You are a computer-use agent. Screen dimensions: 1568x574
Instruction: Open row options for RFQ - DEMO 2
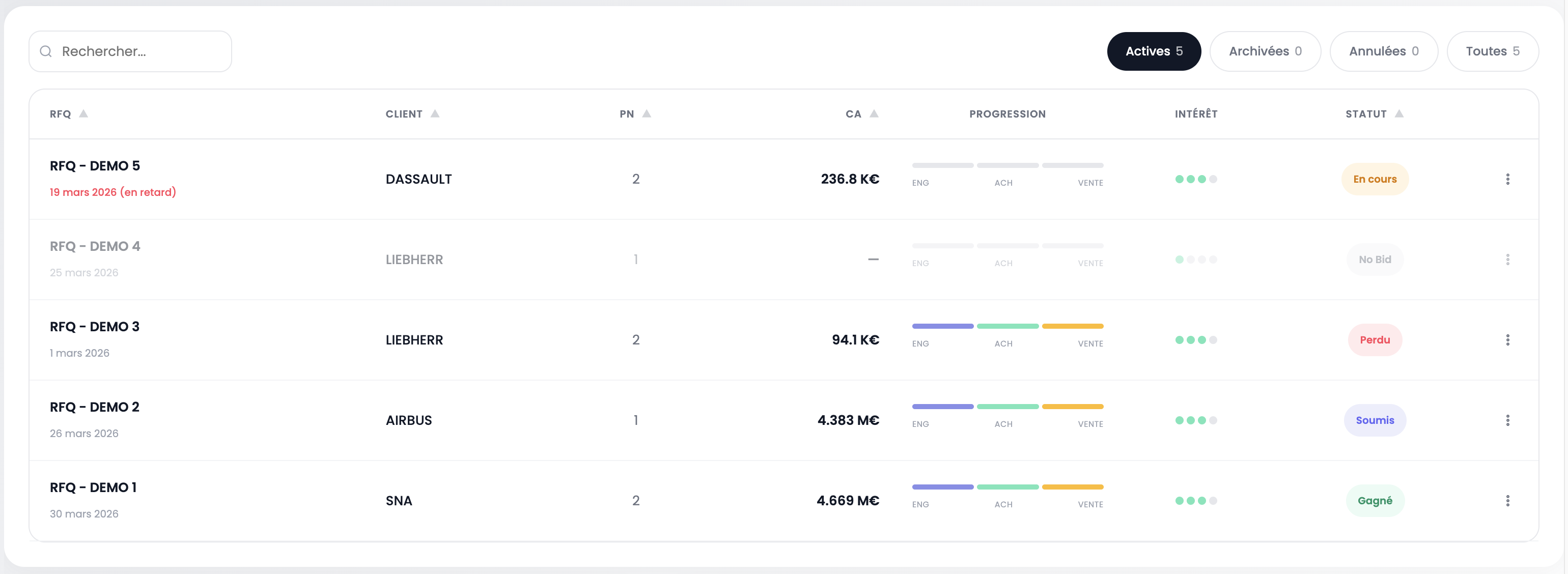[x=1507, y=420]
